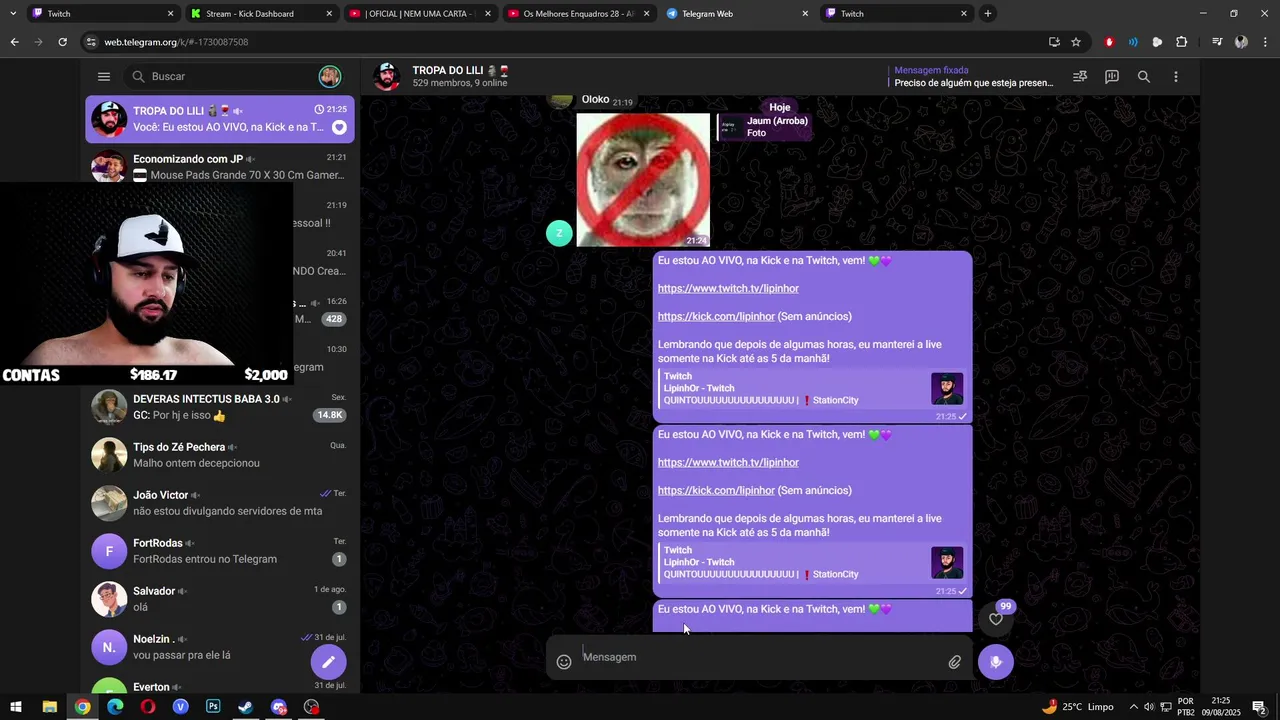Screen dimensions: 1280x720
Task: Open kick.com/lipinhor link in first message
Action: (716, 316)
